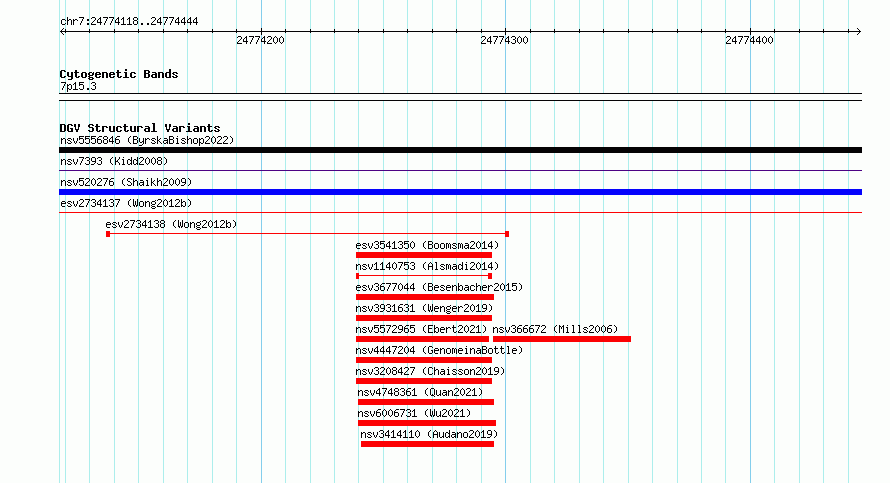Click the 24774300 ruler position label
890x483 pixels.
coord(505,40)
